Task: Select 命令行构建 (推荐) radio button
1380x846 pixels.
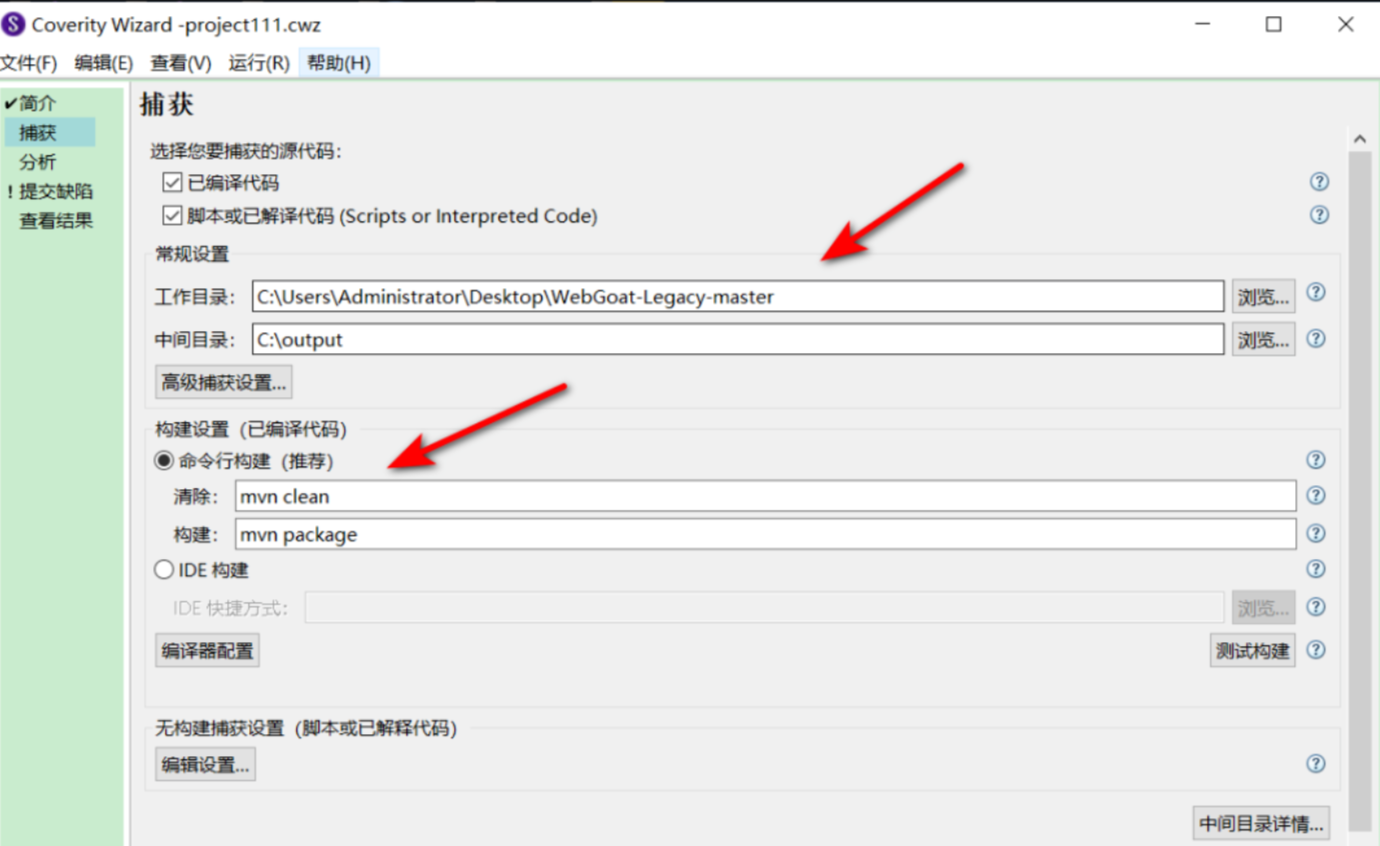Action: pos(163,461)
